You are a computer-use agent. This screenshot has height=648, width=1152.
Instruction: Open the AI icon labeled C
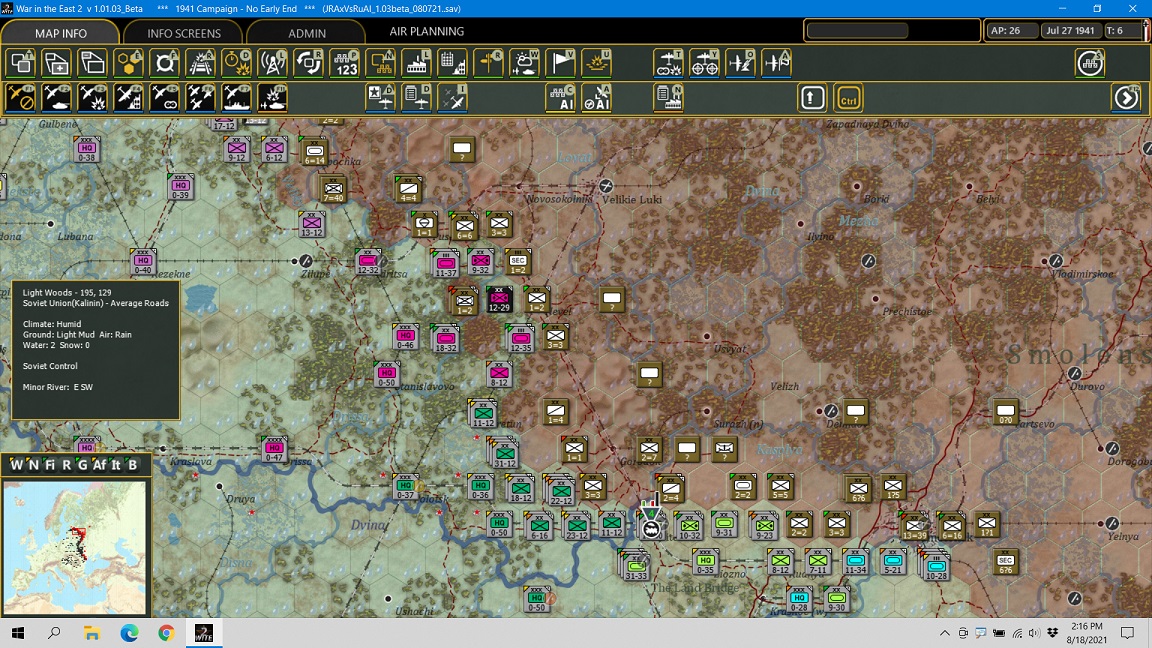point(561,98)
